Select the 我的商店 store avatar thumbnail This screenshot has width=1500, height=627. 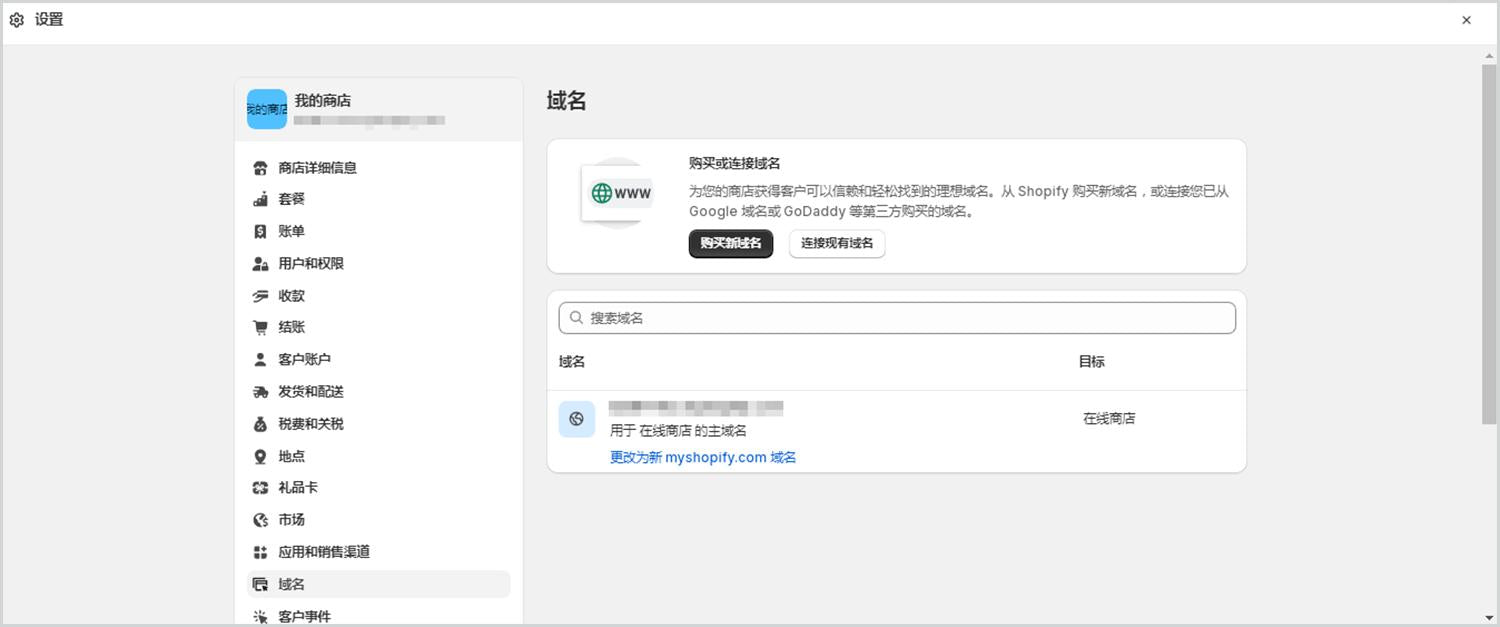click(x=266, y=108)
